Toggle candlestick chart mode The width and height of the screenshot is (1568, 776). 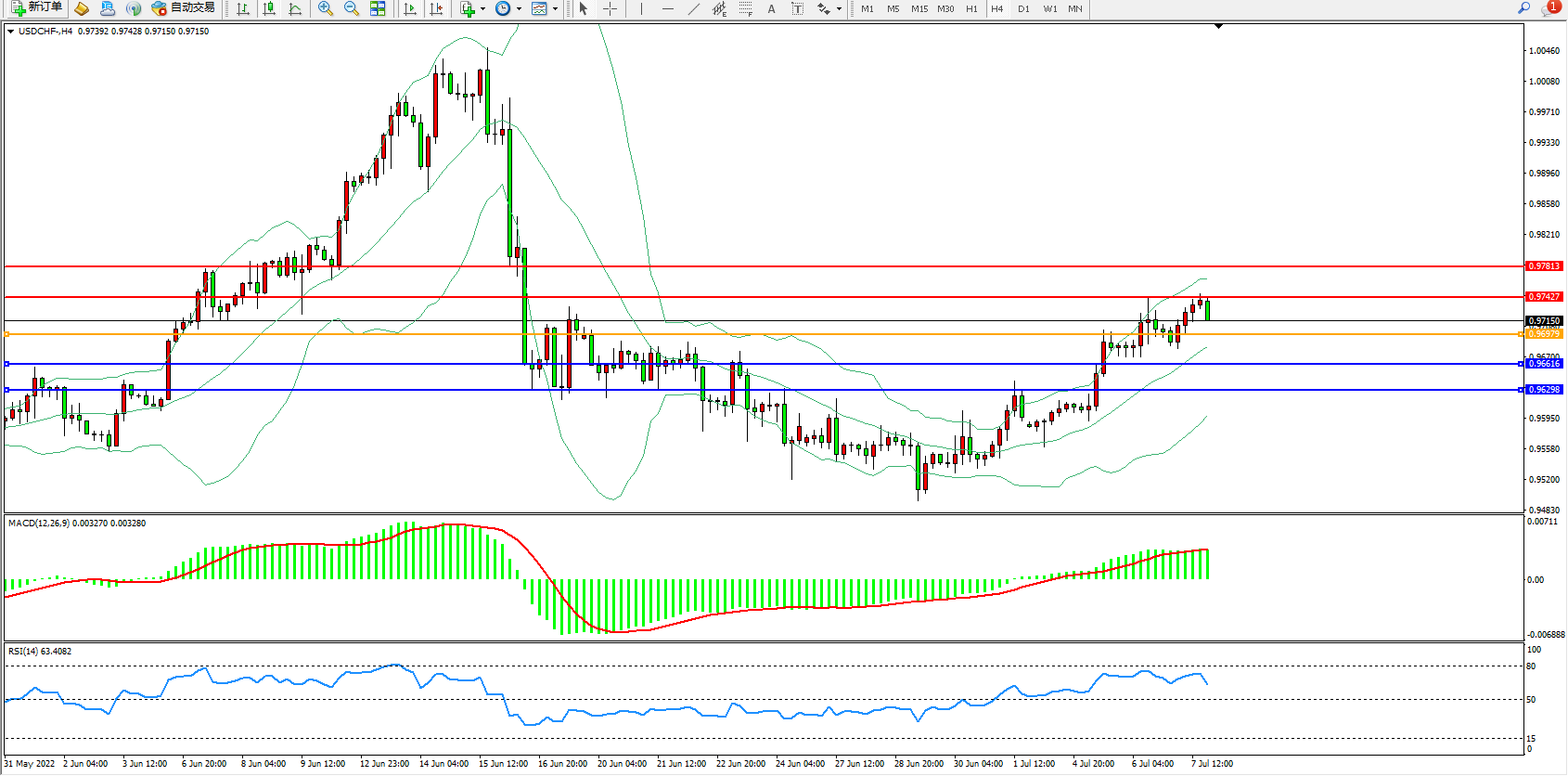click(269, 8)
